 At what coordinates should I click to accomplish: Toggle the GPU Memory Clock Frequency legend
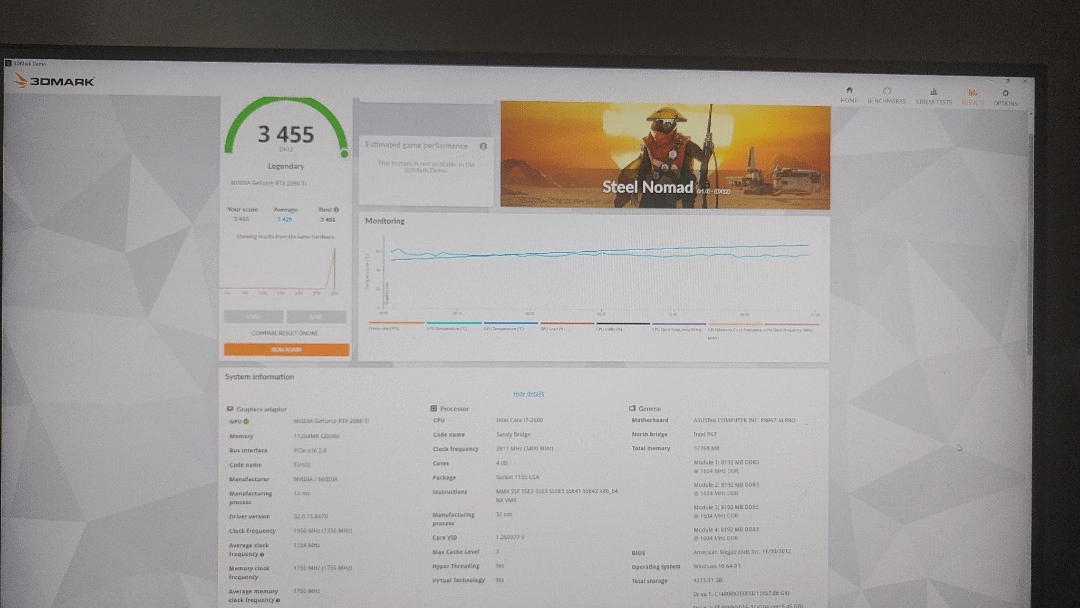pyautogui.click(x=735, y=331)
